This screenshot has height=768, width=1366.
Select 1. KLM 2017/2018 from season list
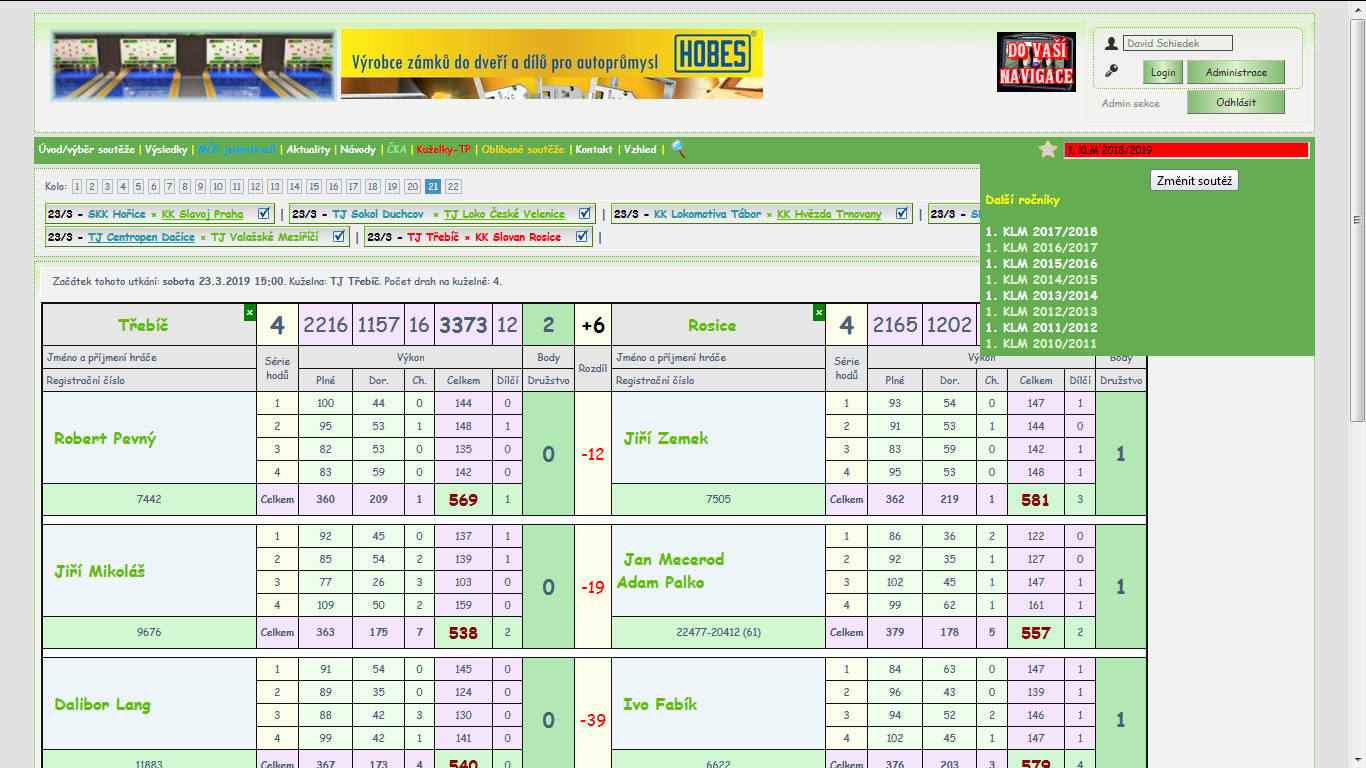coord(1041,231)
